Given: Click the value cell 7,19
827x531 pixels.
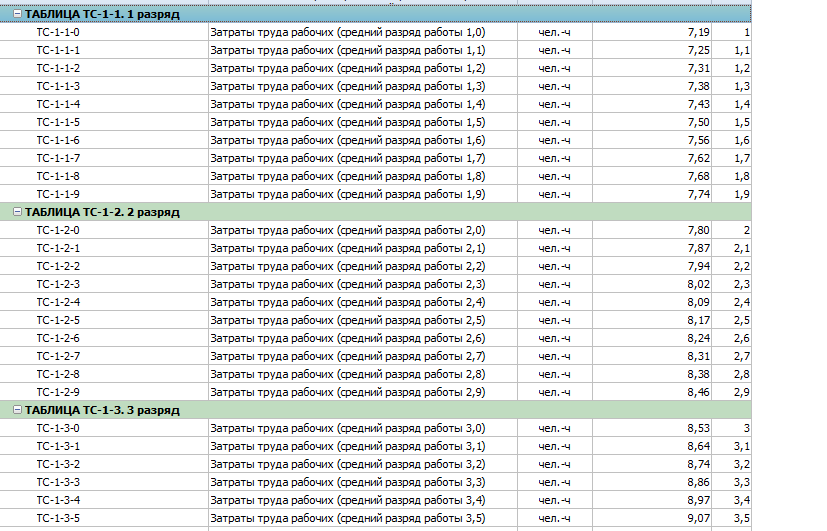Looking at the screenshot, I should pos(698,33).
